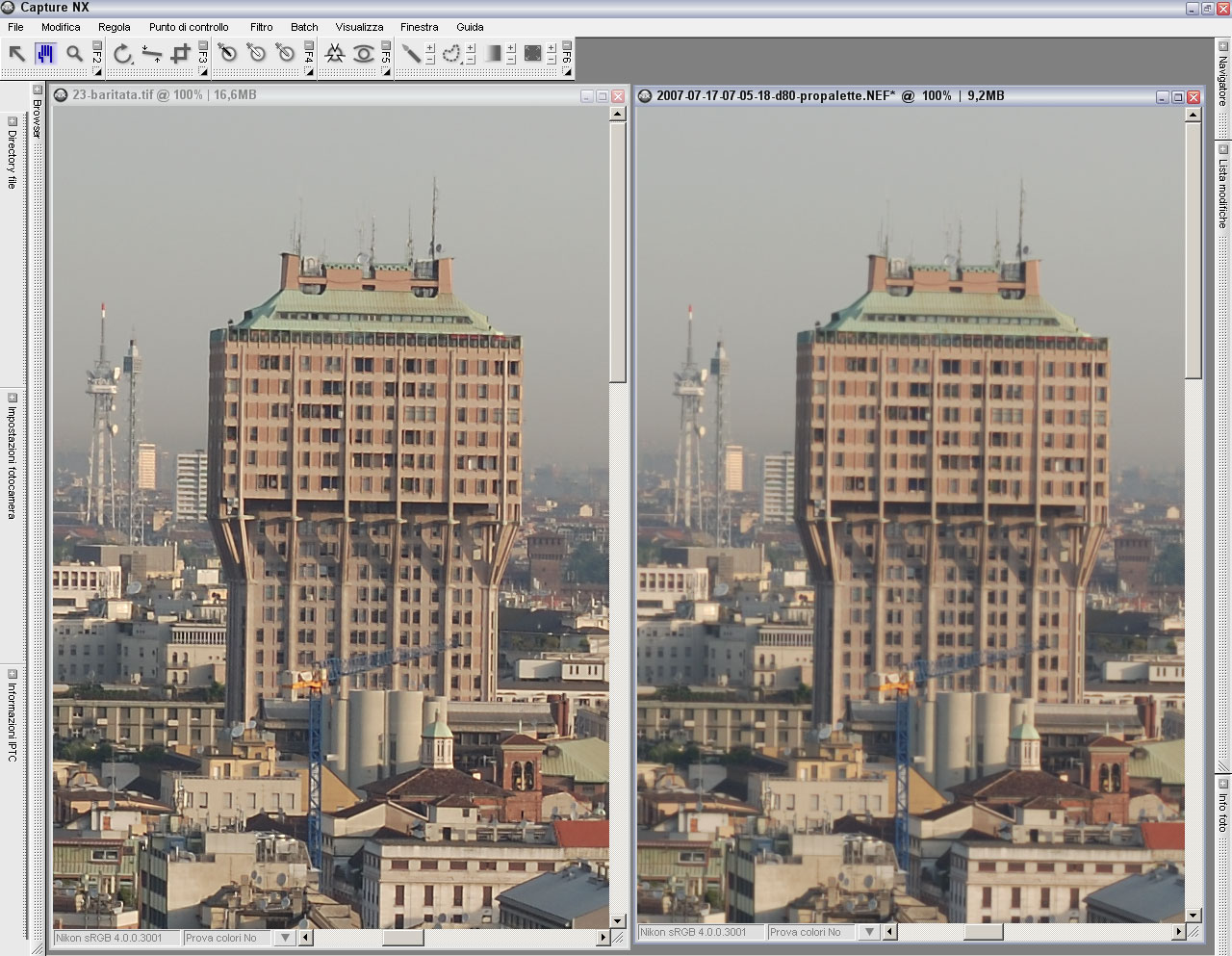Expand the Impostazioni fotocamera panel
1232x956 pixels.
pyautogui.click(x=12, y=398)
